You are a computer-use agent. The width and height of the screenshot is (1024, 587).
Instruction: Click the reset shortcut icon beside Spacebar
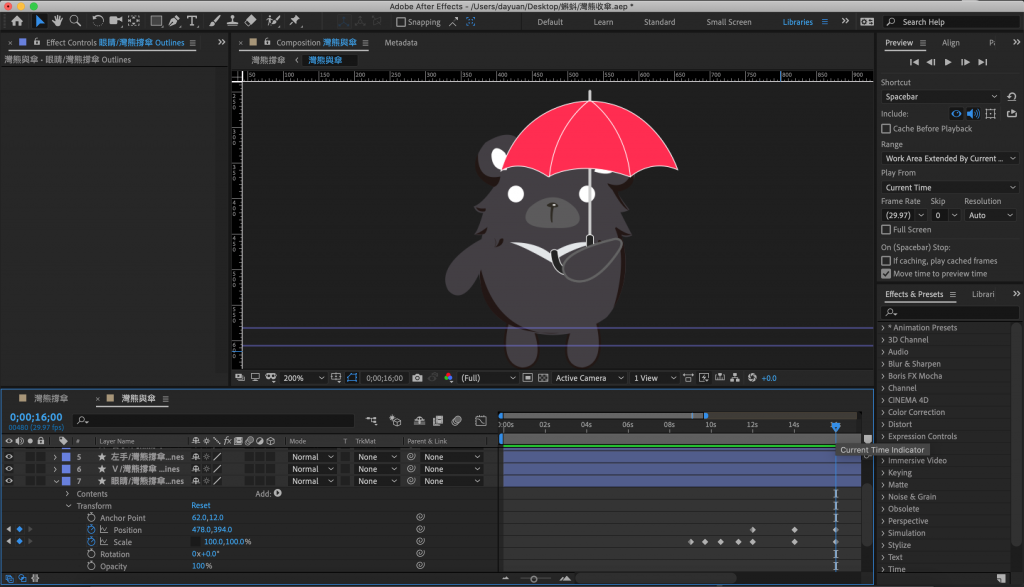(x=1012, y=97)
